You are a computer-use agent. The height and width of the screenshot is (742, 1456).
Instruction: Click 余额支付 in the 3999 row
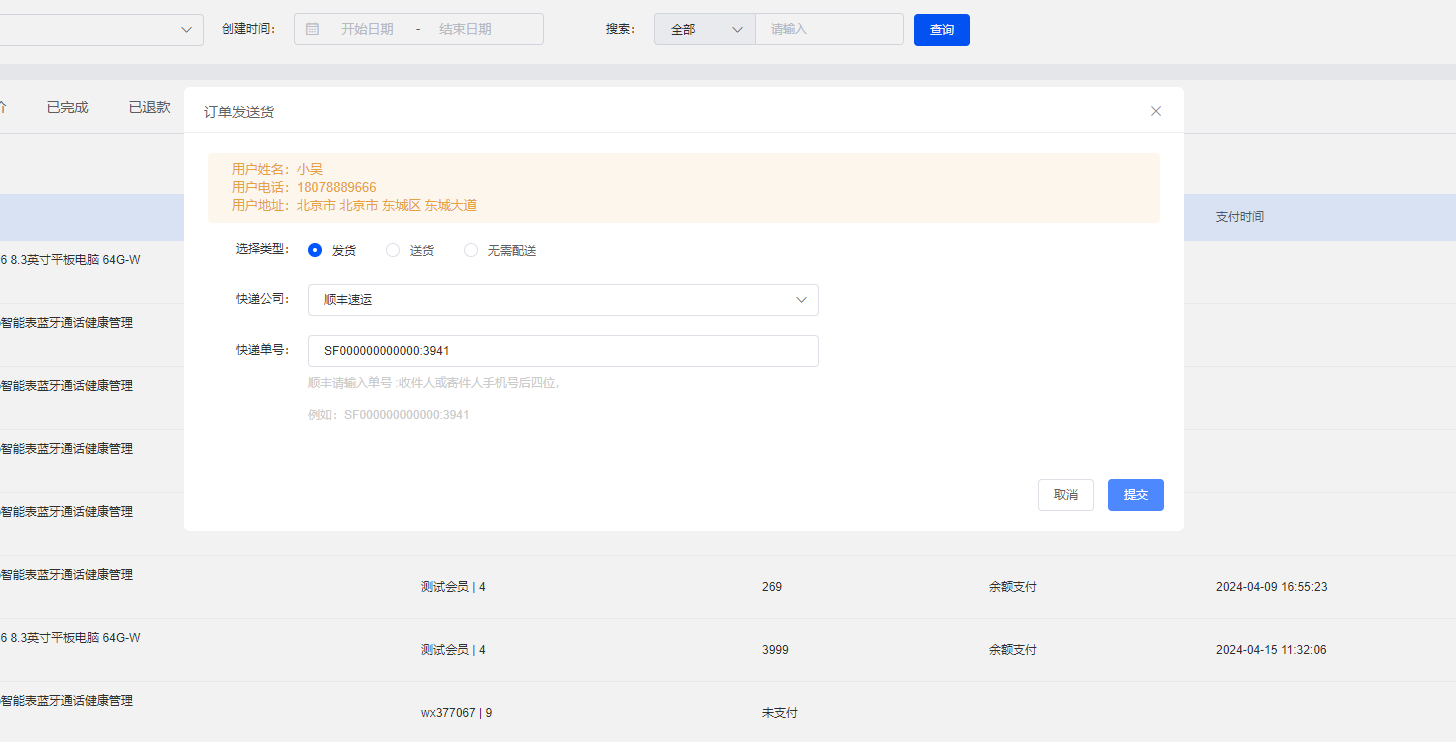click(1013, 650)
